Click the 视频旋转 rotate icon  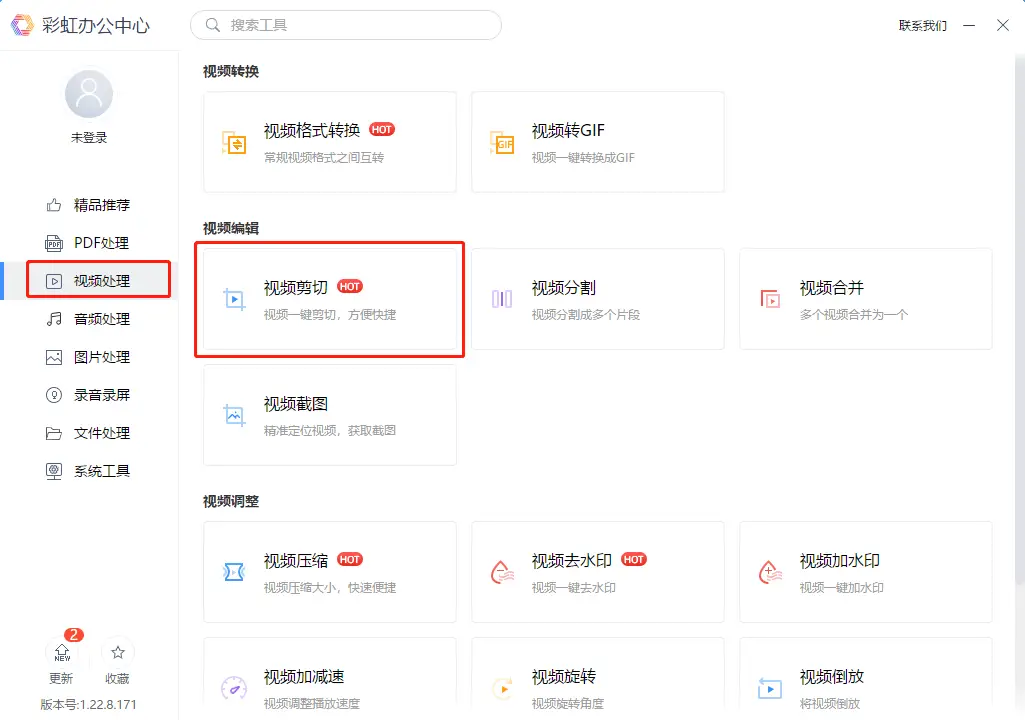[502, 688]
